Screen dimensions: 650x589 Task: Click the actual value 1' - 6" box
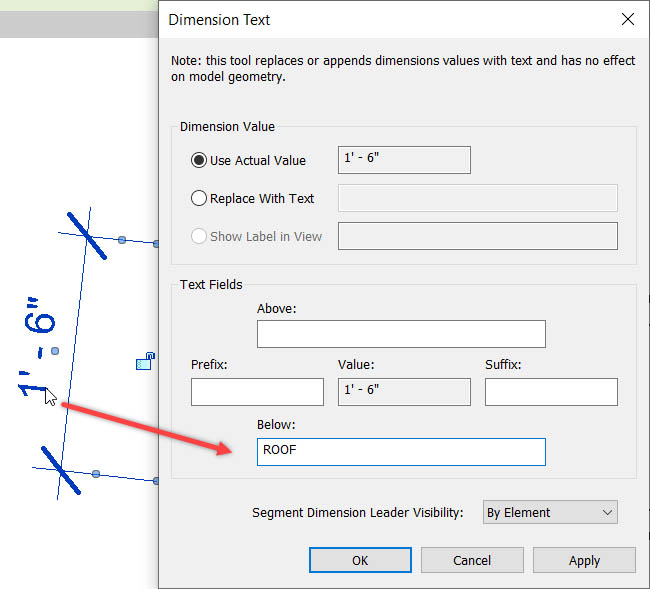(x=404, y=160)
